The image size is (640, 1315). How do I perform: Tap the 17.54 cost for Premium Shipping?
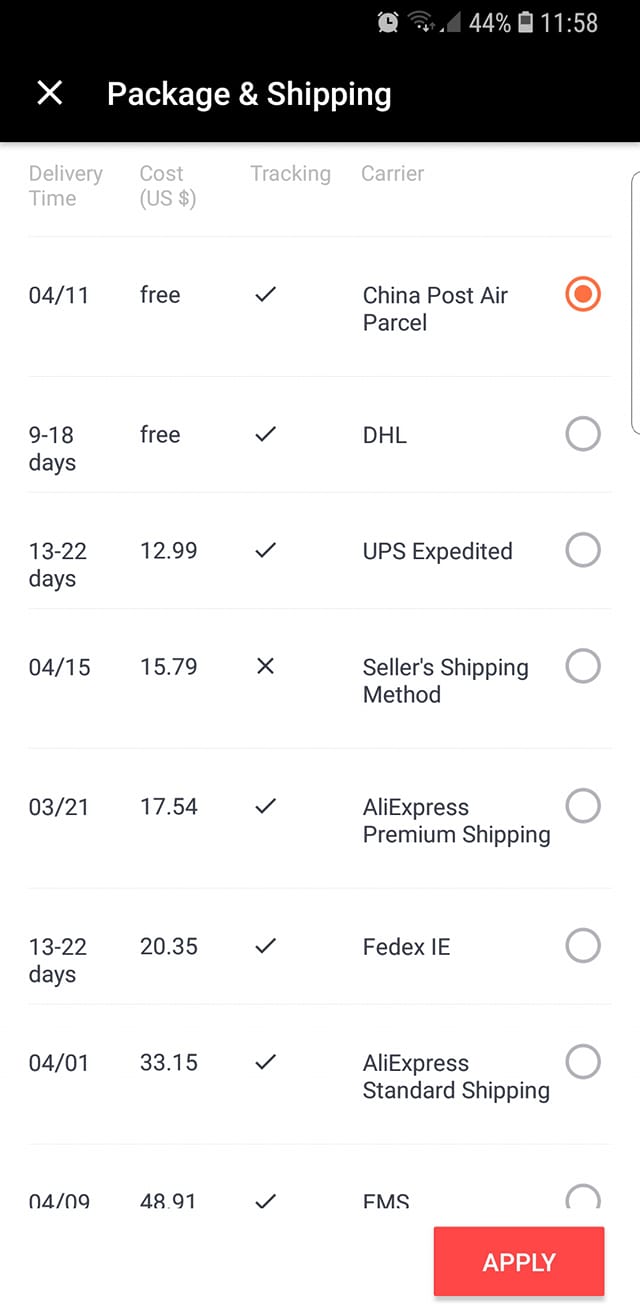(169, 807)
